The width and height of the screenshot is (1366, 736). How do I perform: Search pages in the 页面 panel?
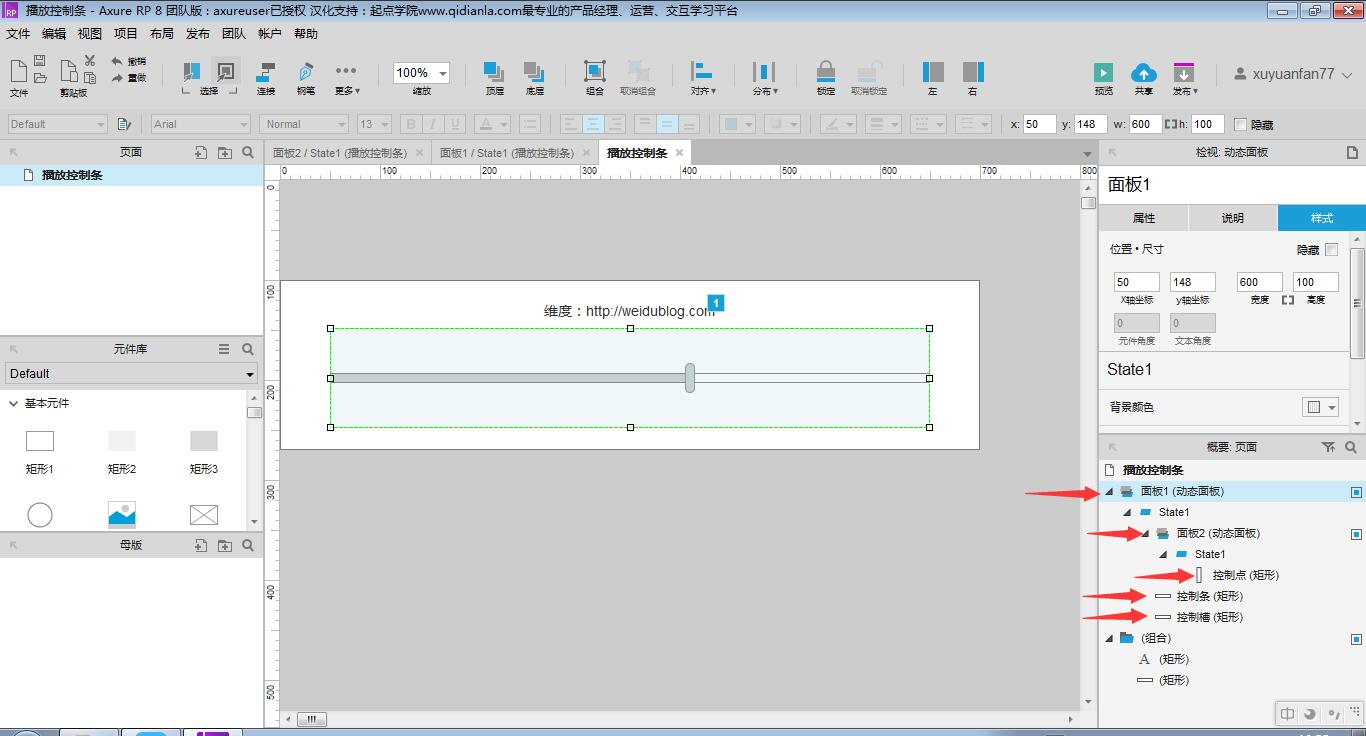[x=248, y=153]
